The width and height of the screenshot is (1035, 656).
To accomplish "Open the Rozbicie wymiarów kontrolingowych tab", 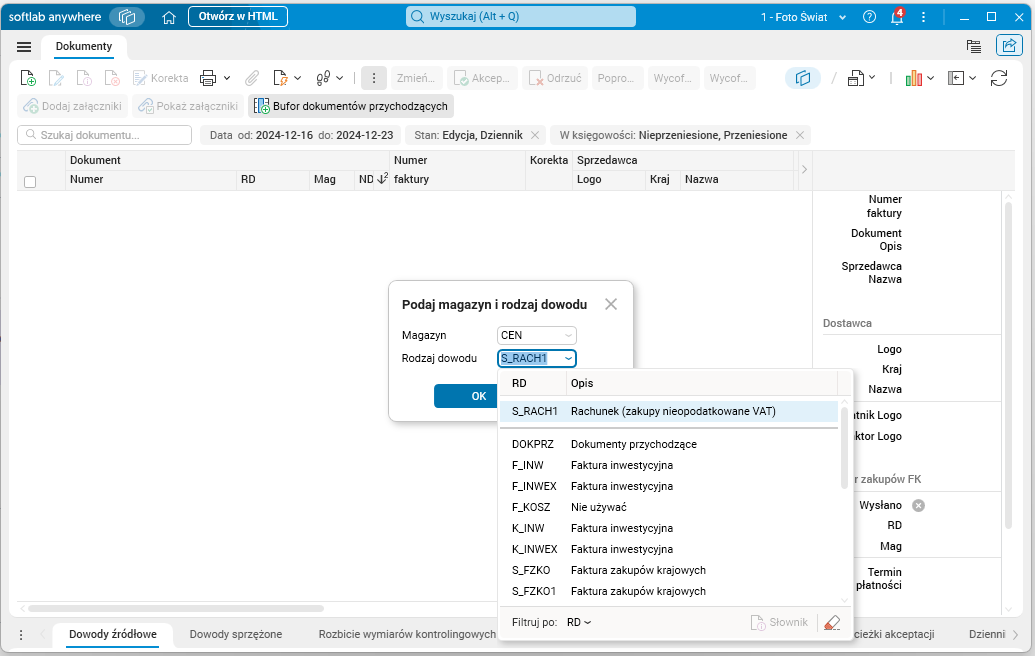I will tap(407, 634).
